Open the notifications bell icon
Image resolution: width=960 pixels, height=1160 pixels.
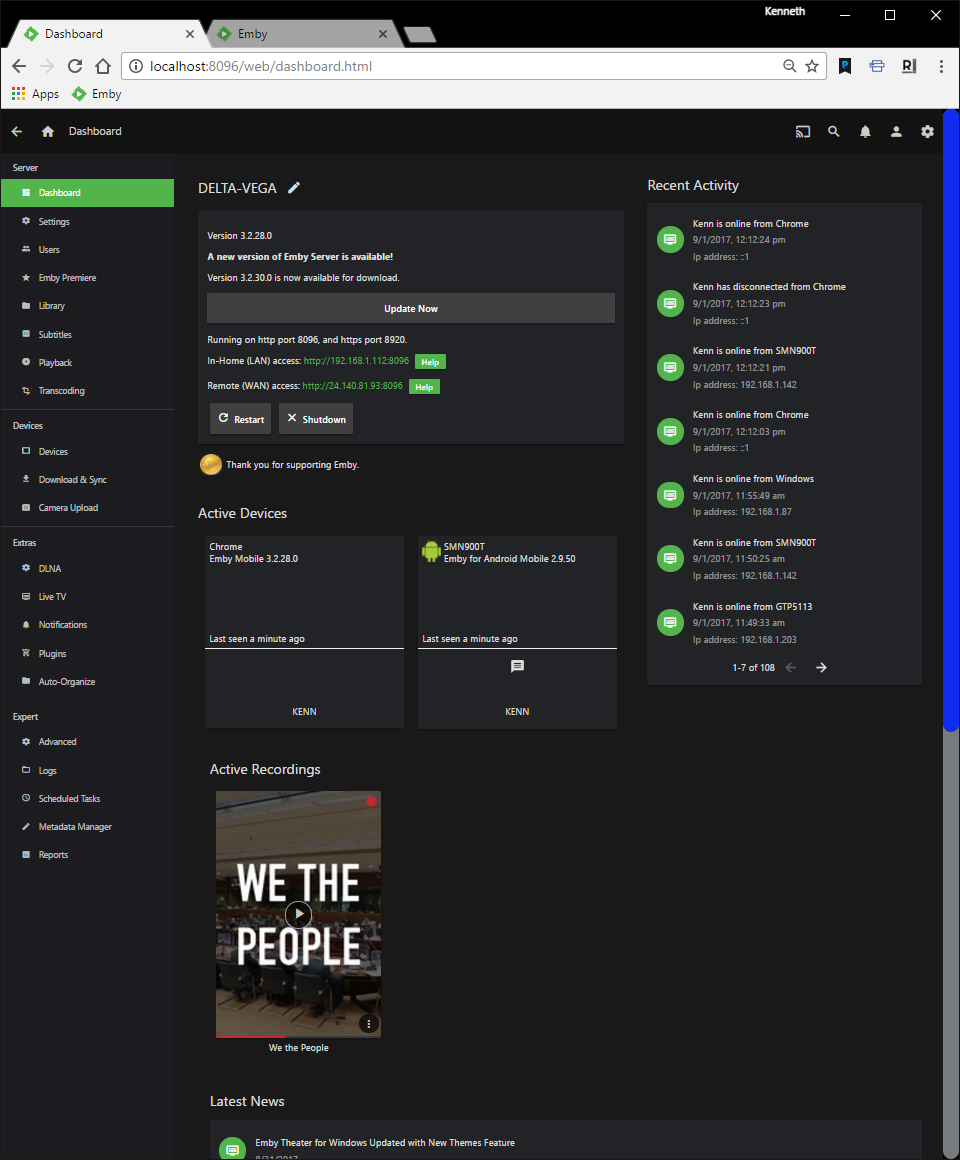[865, 132]
